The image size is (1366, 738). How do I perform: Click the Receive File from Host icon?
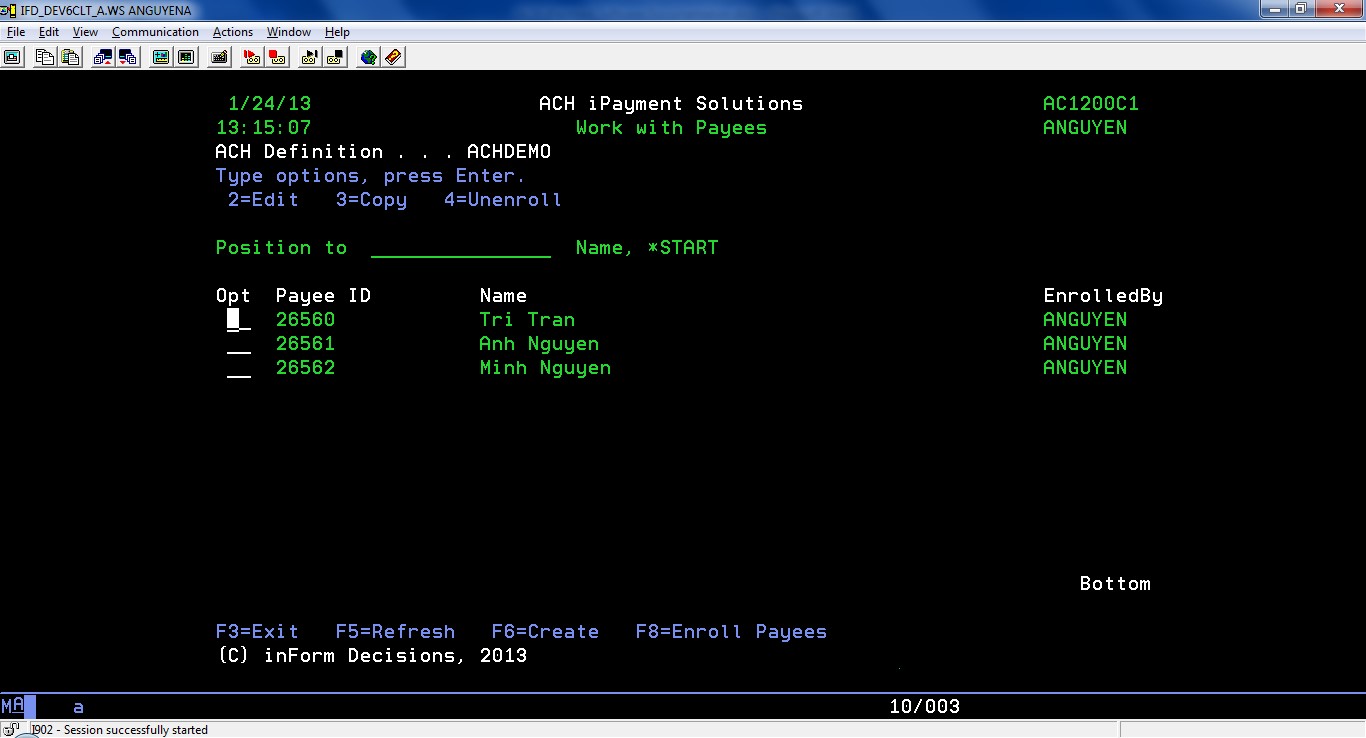pos(128,57)
